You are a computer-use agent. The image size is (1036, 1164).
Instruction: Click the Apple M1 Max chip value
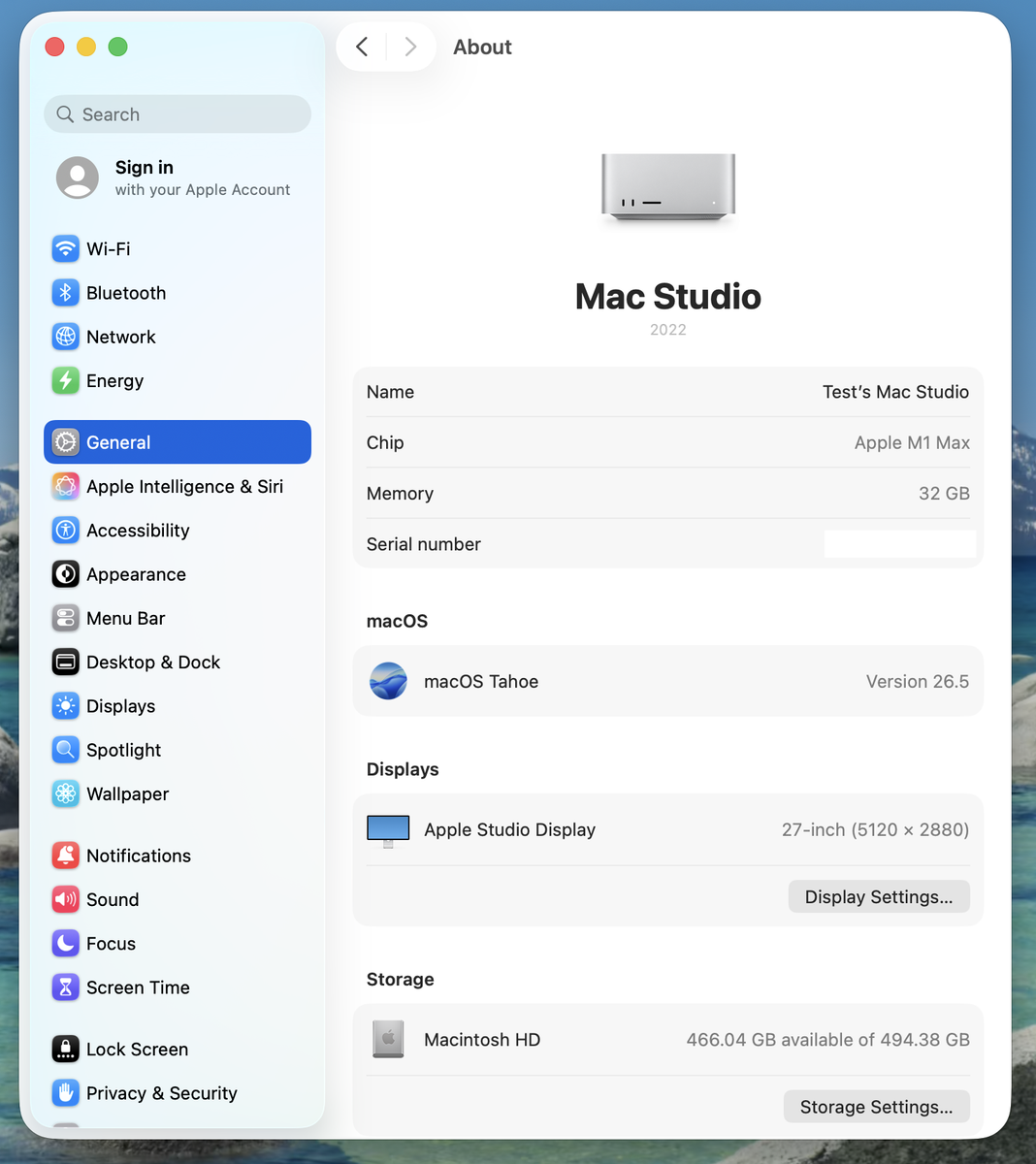point(912,442)
